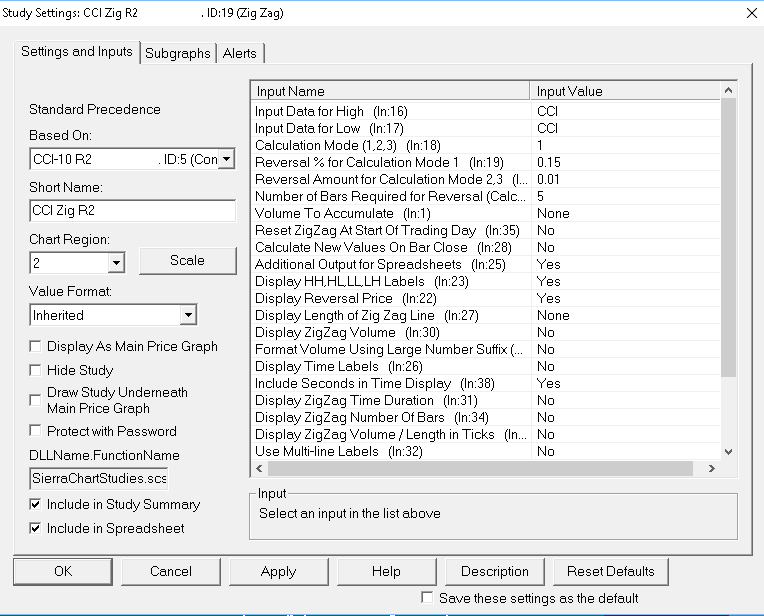
Task: Click the Input Value column header
Action: tap(625, 91)
